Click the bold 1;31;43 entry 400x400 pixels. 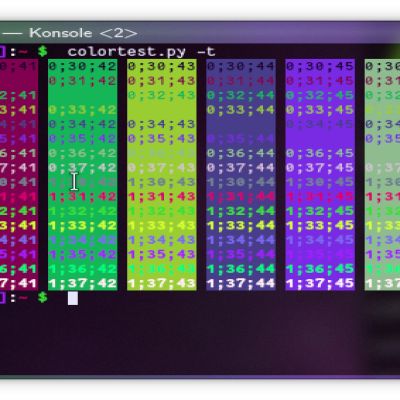(162, 197)
